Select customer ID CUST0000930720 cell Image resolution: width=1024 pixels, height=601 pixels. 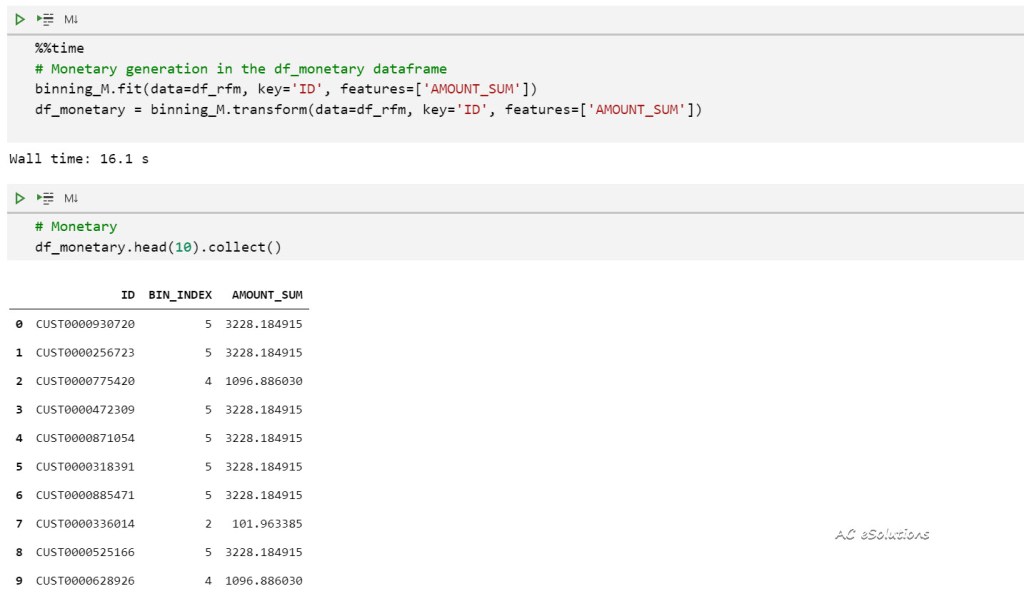pos(85,324)
